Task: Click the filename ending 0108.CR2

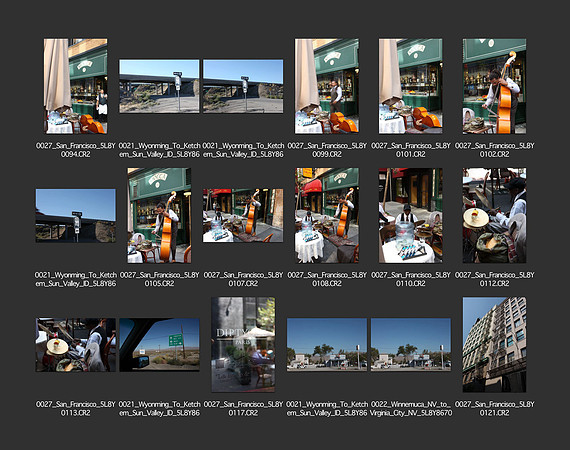Action: click(x=327, y=279)
